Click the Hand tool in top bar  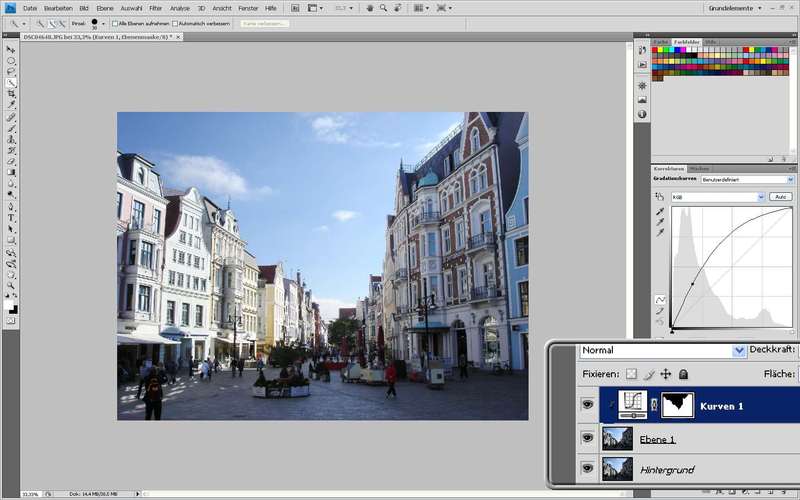tap(369, 7)
